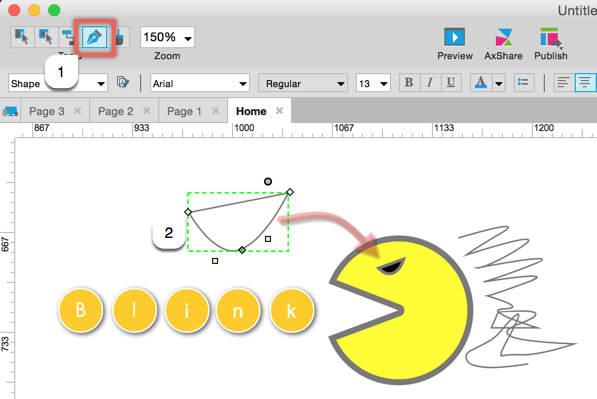Click the yellow circle labeled B
Screen dimensions: 597x399
click(x=80, y=310)
